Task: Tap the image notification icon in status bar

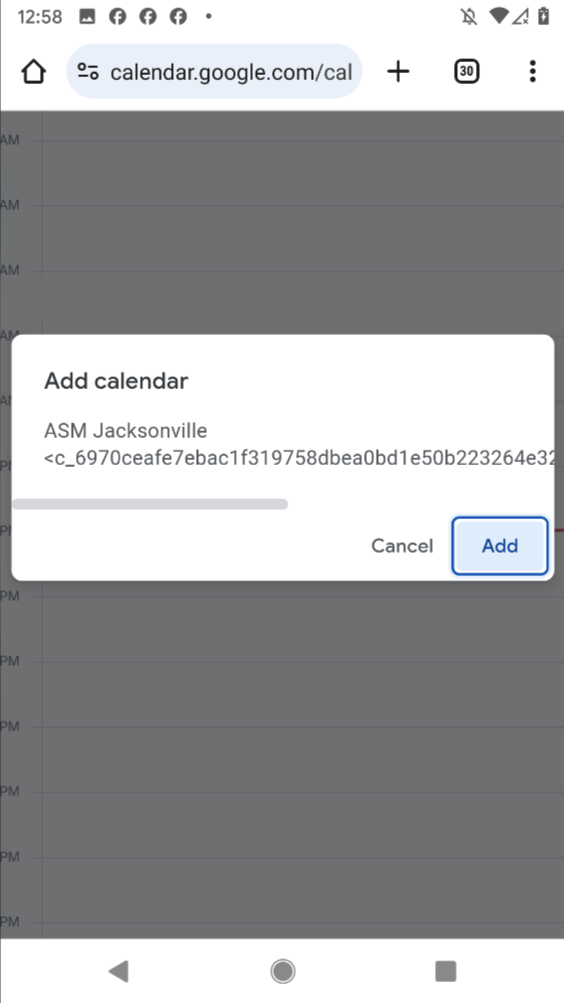Action: coord(87,17)
